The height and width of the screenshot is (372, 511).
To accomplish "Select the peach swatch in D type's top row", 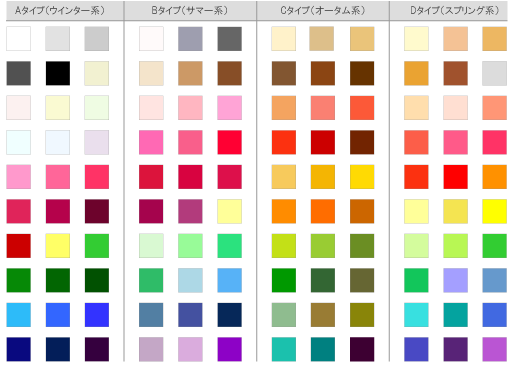I will tap(456, 39).
